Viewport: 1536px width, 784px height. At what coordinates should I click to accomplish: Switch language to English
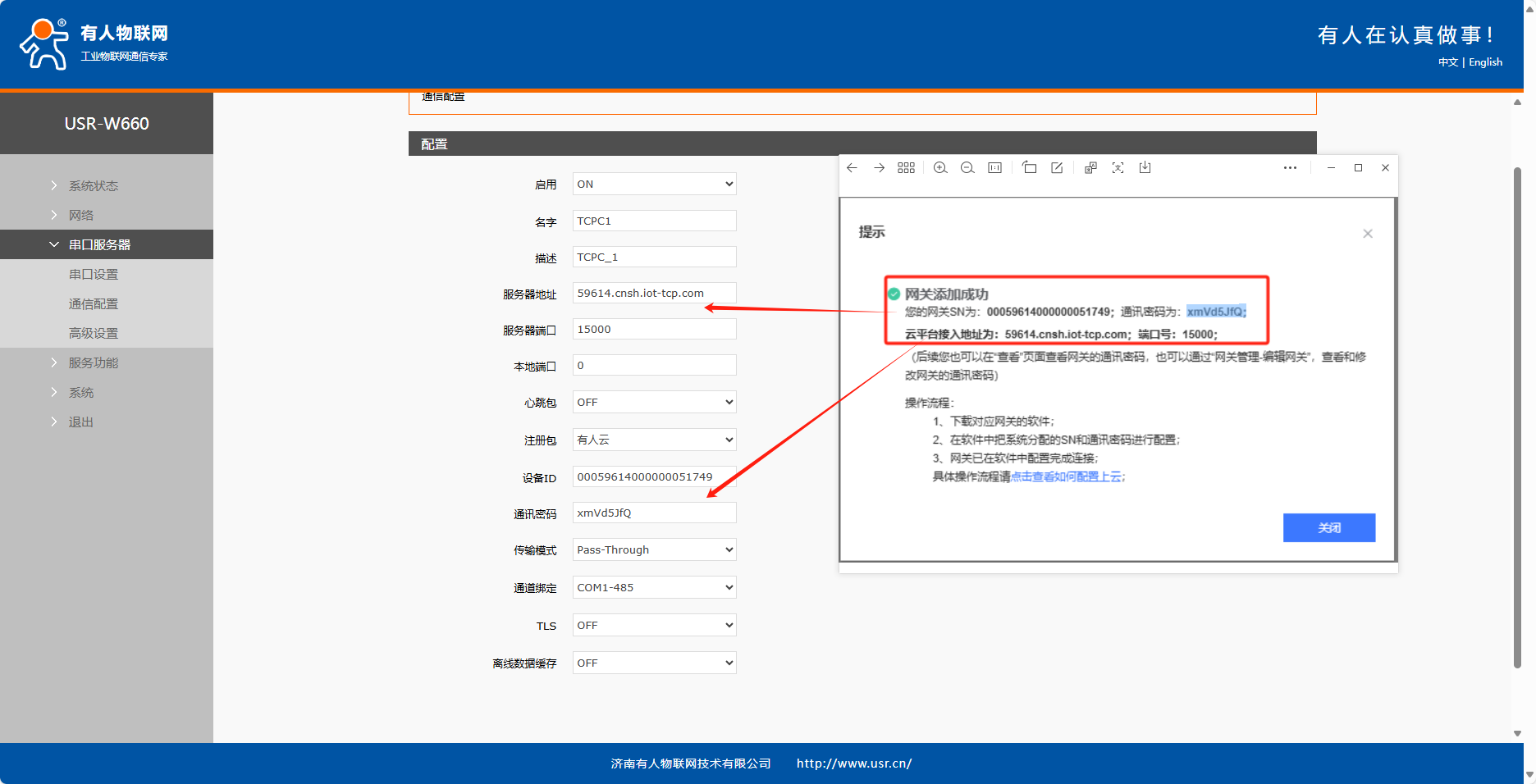(x=1485, y=62)
